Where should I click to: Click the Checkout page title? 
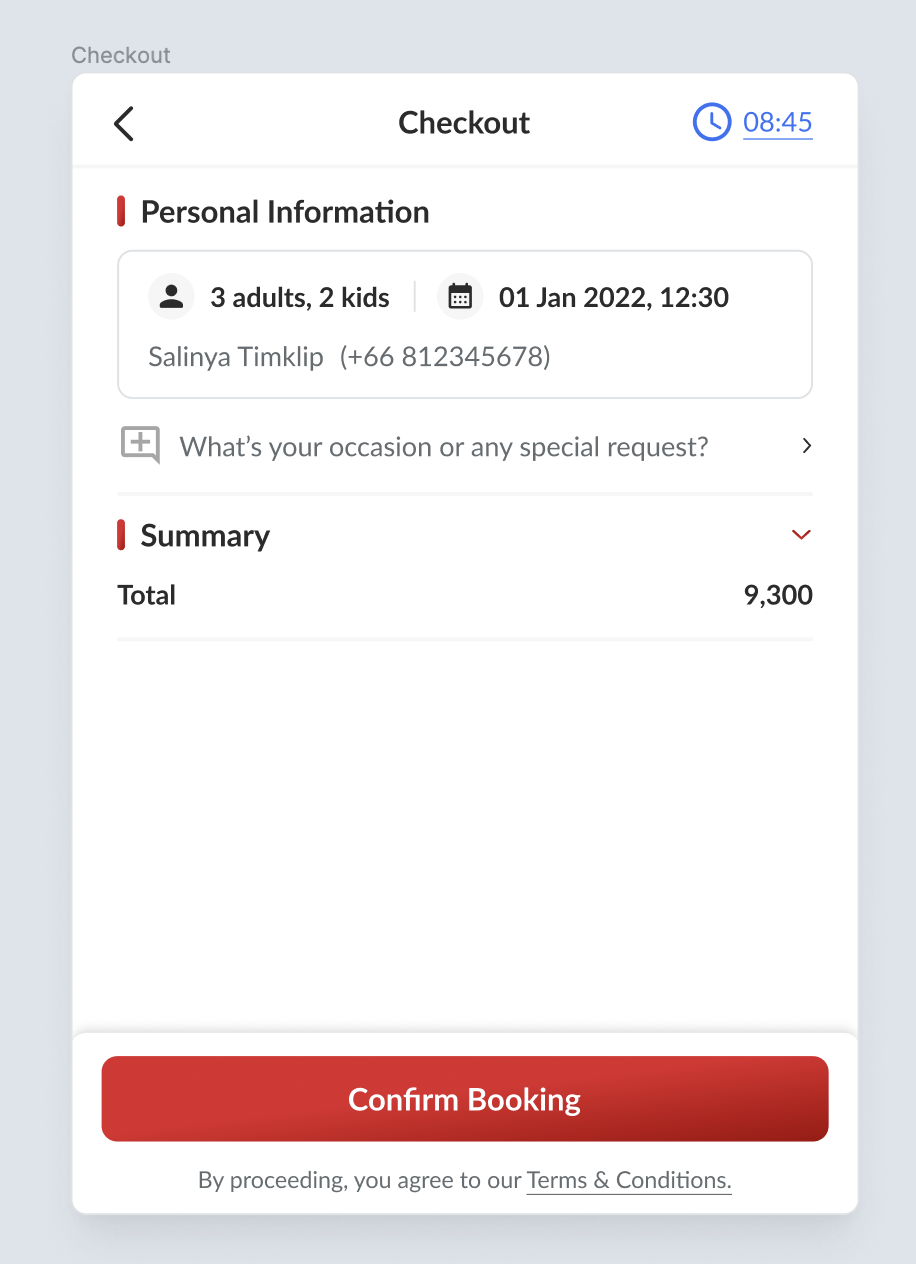464,123
